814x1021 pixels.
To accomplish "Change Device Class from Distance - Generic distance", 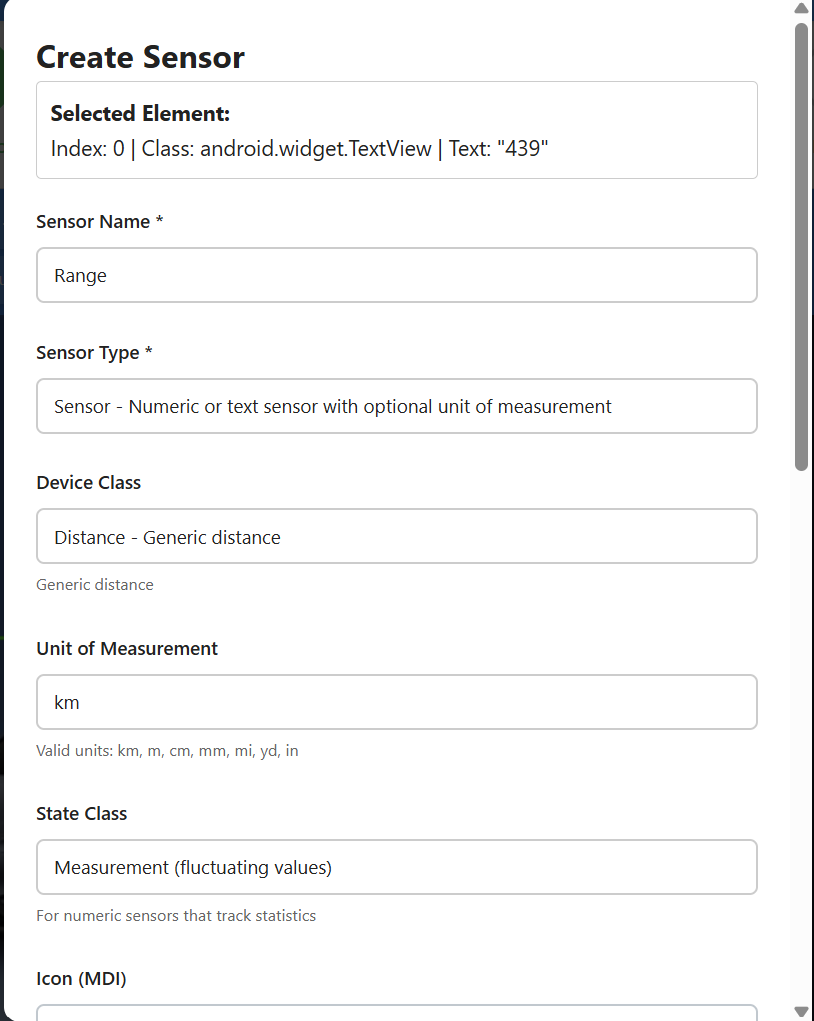I will click(x=396, y=536).
